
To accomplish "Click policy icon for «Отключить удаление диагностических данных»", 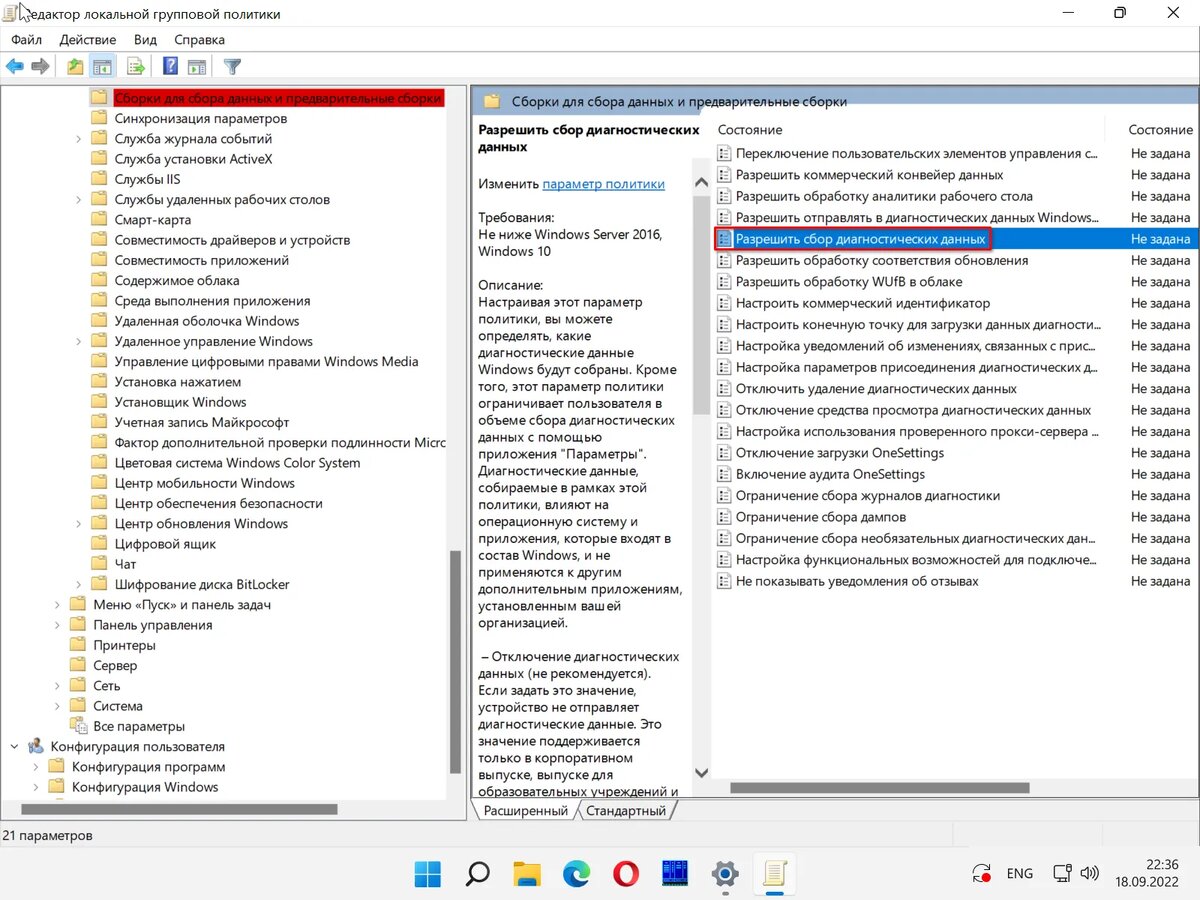I will point(724,389).
